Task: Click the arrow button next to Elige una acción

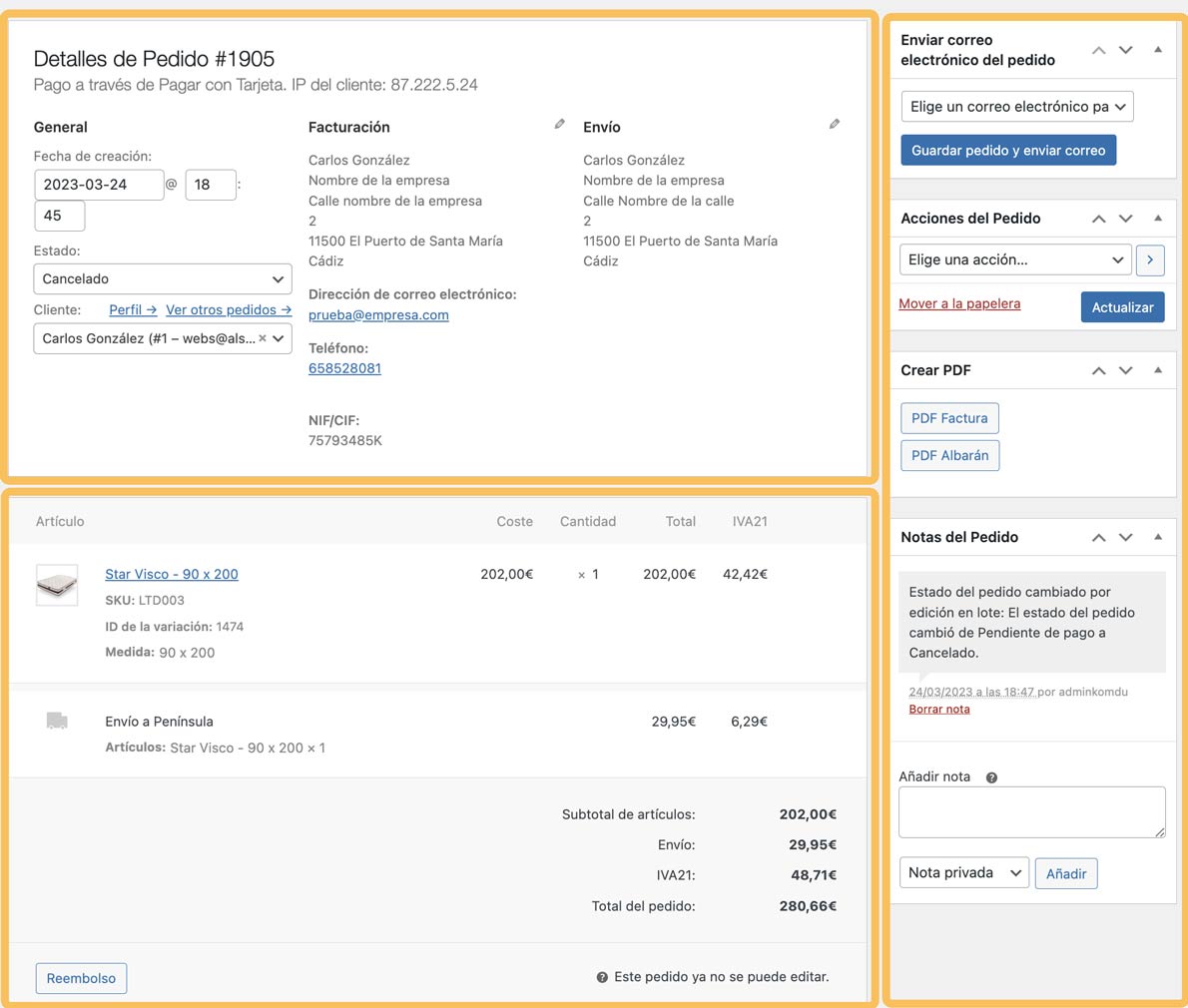Action: coord(1150,259)
